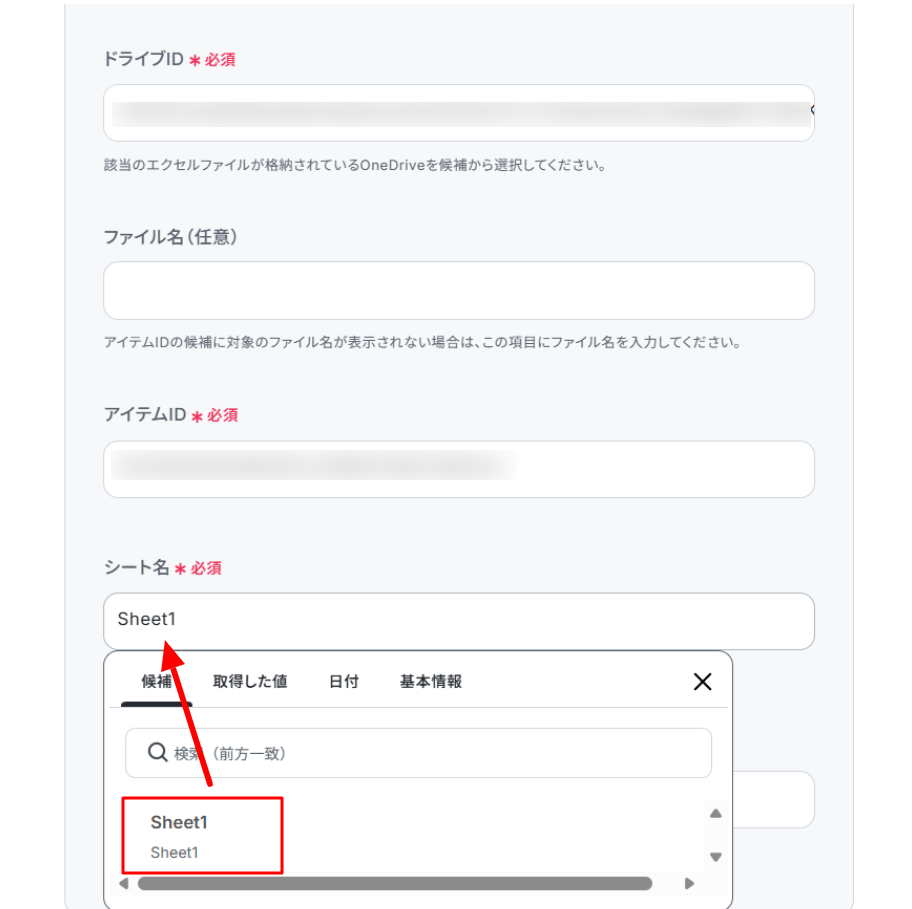The width and height of the screenshot is (912, 909).
Task: Close the candidate popup with X icon
Action: coord(702,681)
